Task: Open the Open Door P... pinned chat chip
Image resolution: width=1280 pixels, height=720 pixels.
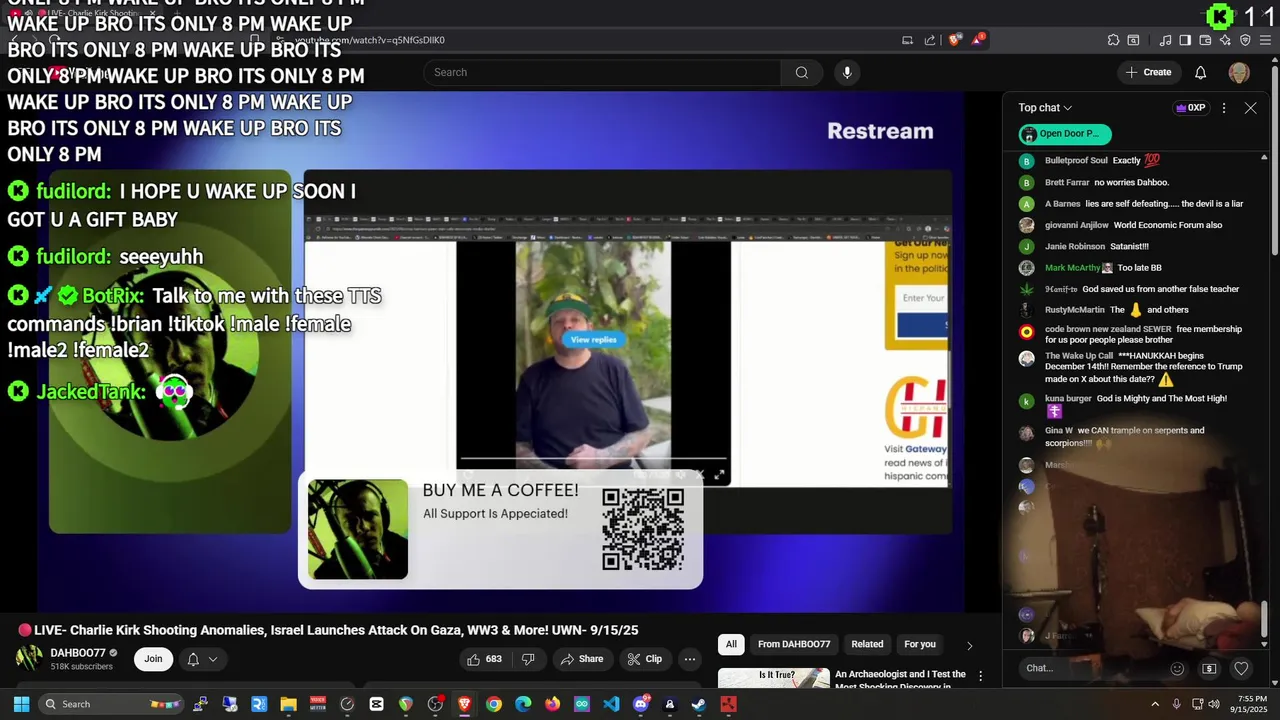Action: pyautogui.click(x=1065, y=134)
